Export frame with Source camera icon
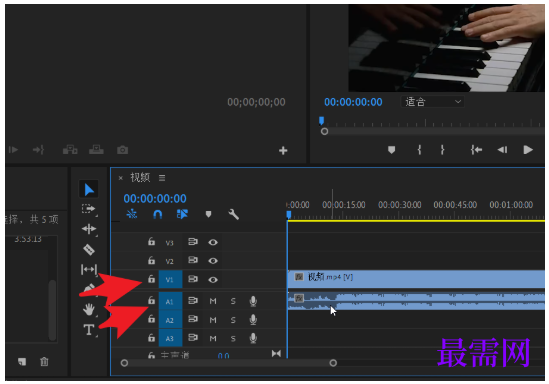Image resolution: width=549 pixels, height=384 pixels. pyautogui.click(x=122, y=150)
